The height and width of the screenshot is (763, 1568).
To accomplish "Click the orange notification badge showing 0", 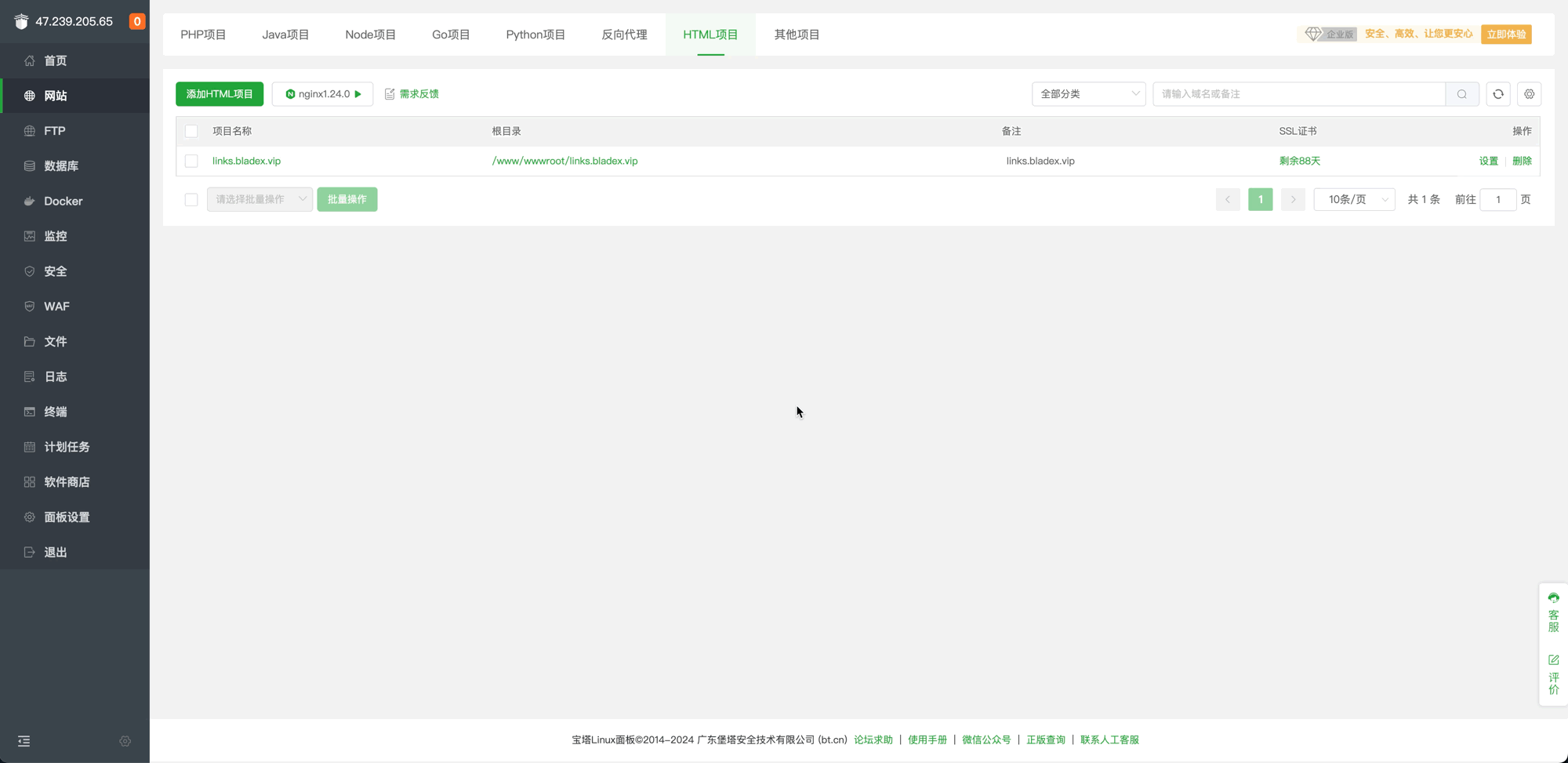I will 137,21.
